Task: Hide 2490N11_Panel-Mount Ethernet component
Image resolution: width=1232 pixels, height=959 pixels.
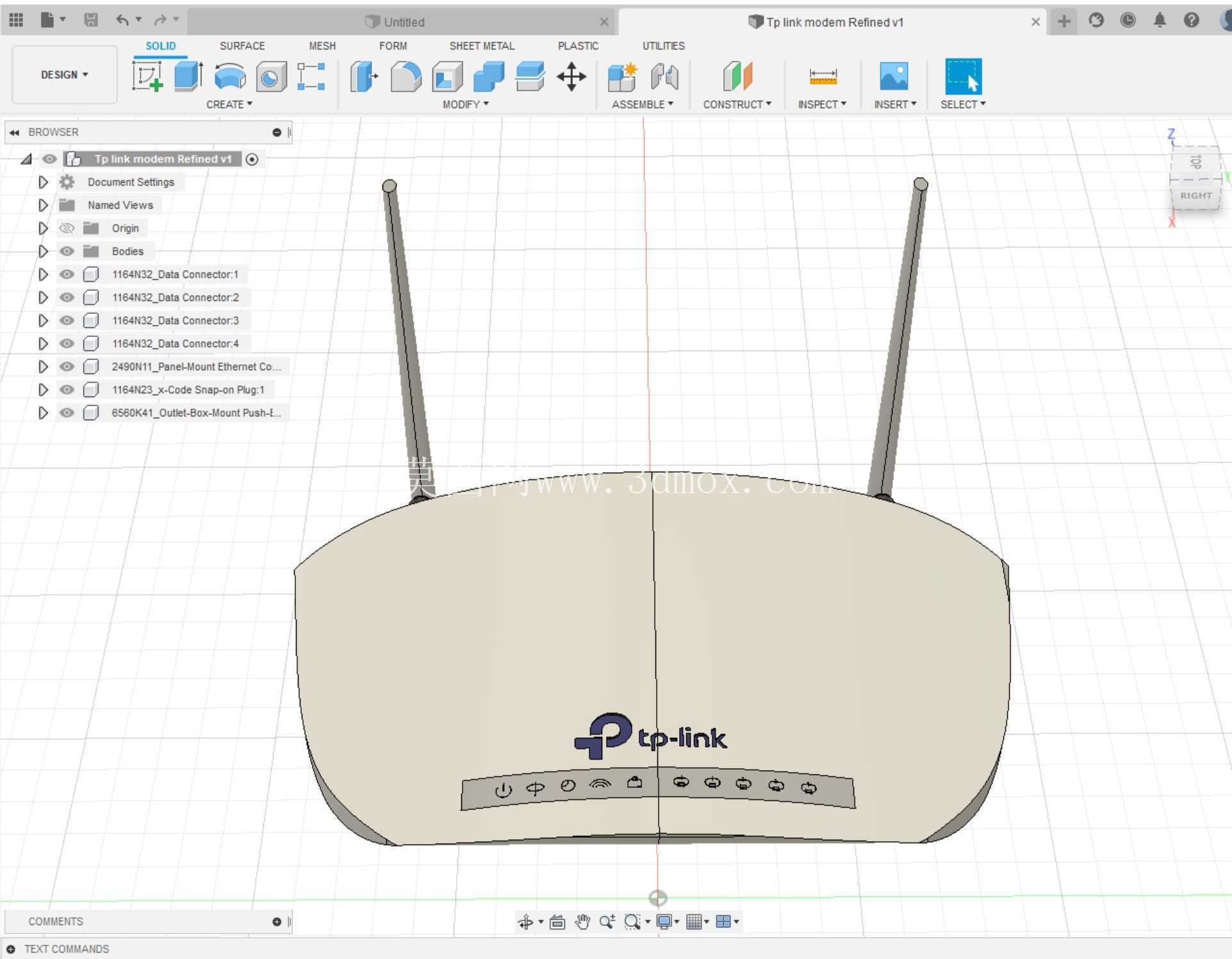Action: 67,366
